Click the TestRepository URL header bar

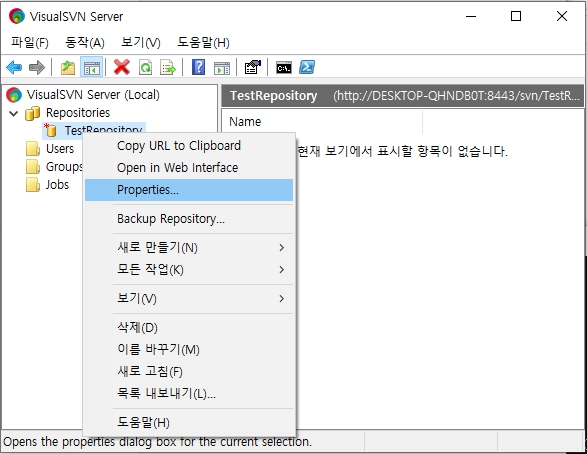coord(403,96)
